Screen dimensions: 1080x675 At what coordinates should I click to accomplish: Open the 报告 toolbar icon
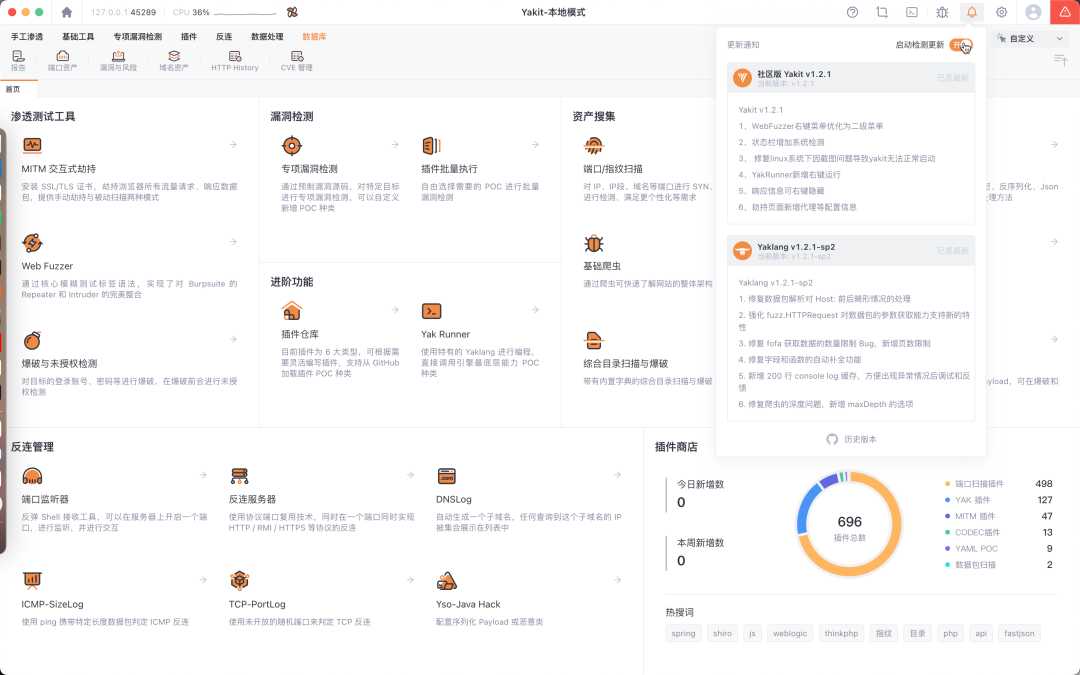[18, 60]
